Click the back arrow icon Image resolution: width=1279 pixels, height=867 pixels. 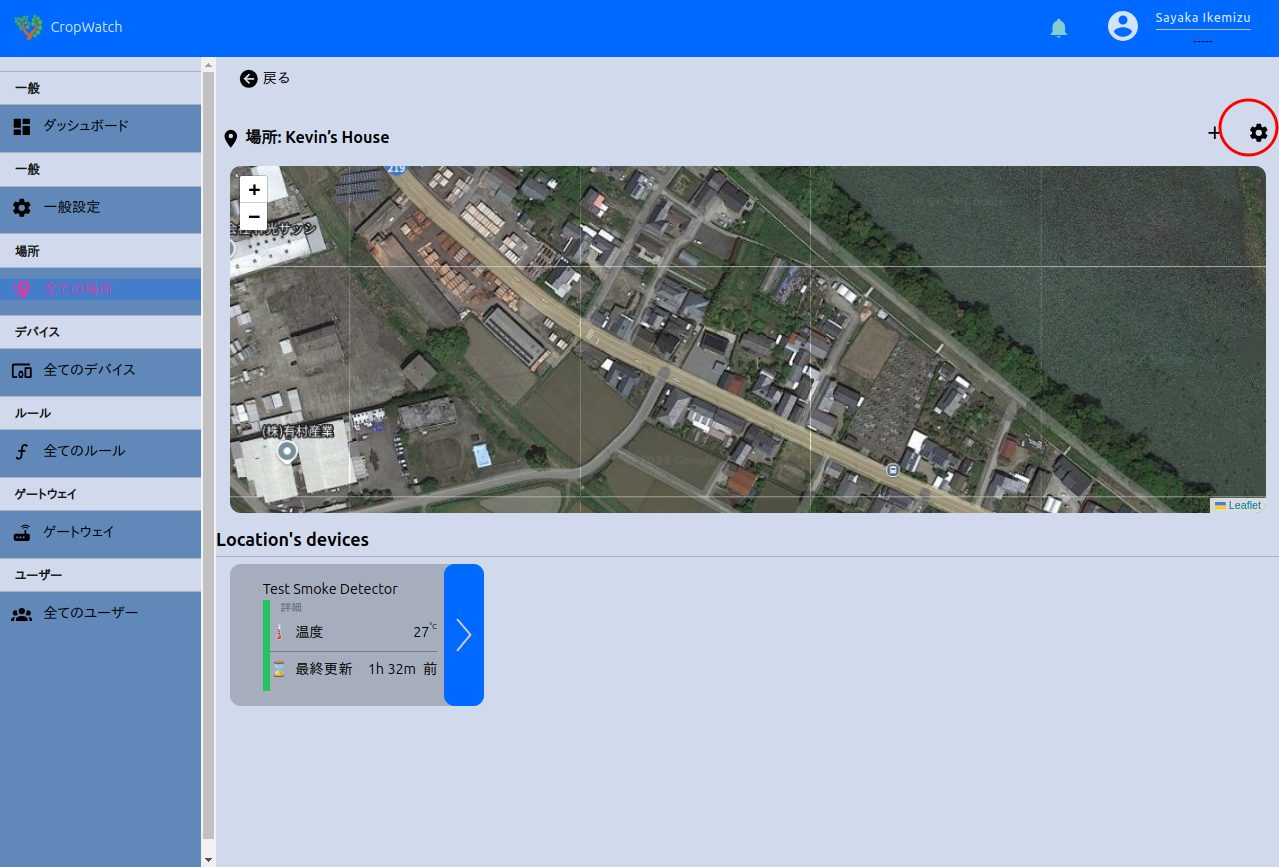(x=249, y=78)
